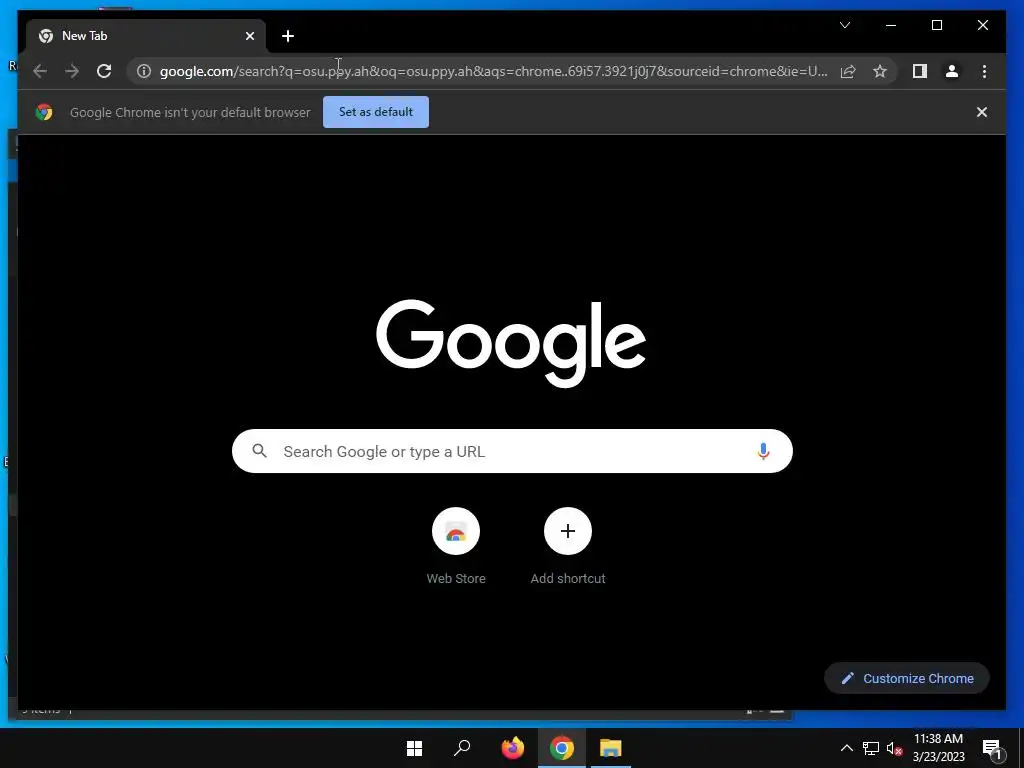Open clock showing 11:38 AM
Image resolution: width=1024 pixels, height=768 pixels.
tap(938, 748)
